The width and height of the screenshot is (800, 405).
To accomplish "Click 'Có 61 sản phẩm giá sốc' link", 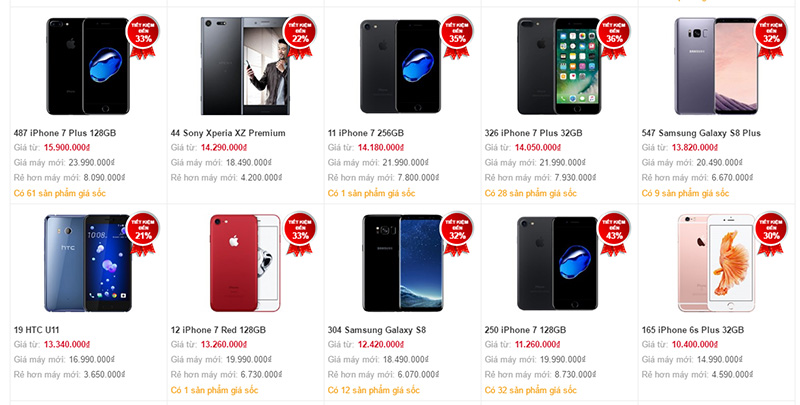I will tap(60, 193).
